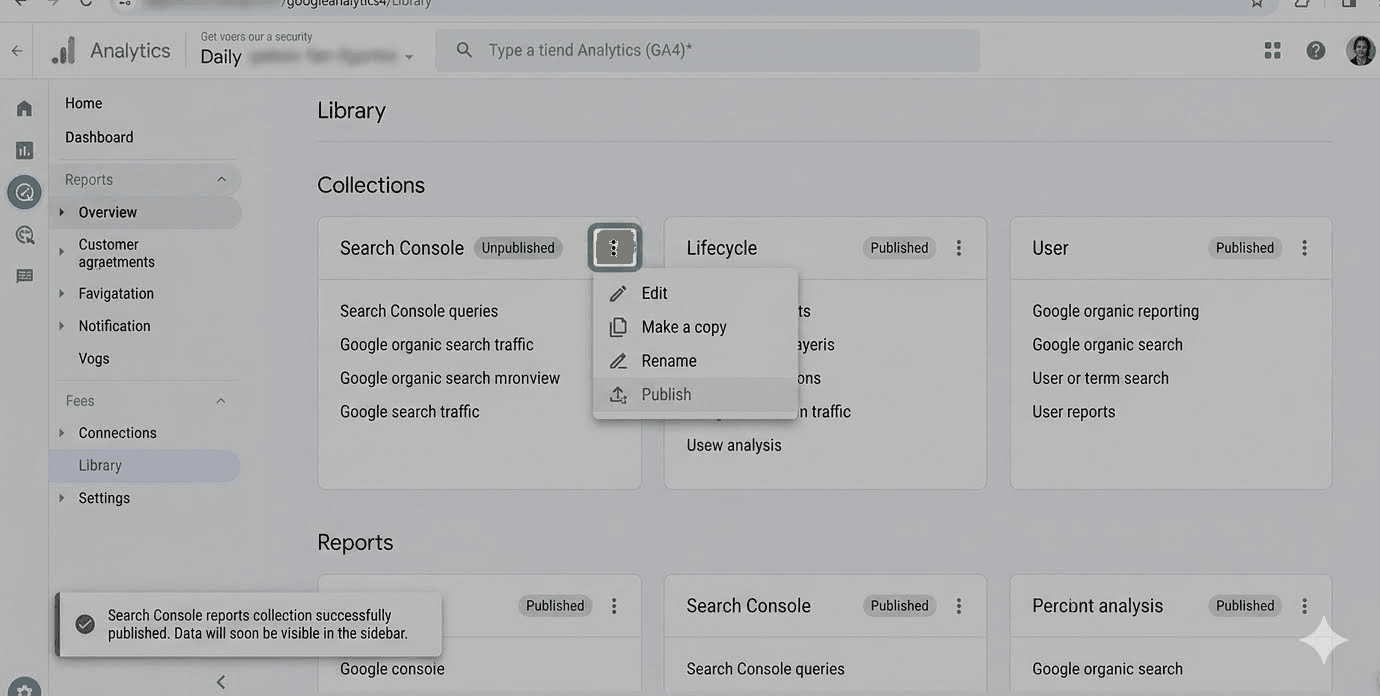The width and height of the screenshot is (1380, 696).
Task: Open more options for Search Console report
Action: pos(959,606)
